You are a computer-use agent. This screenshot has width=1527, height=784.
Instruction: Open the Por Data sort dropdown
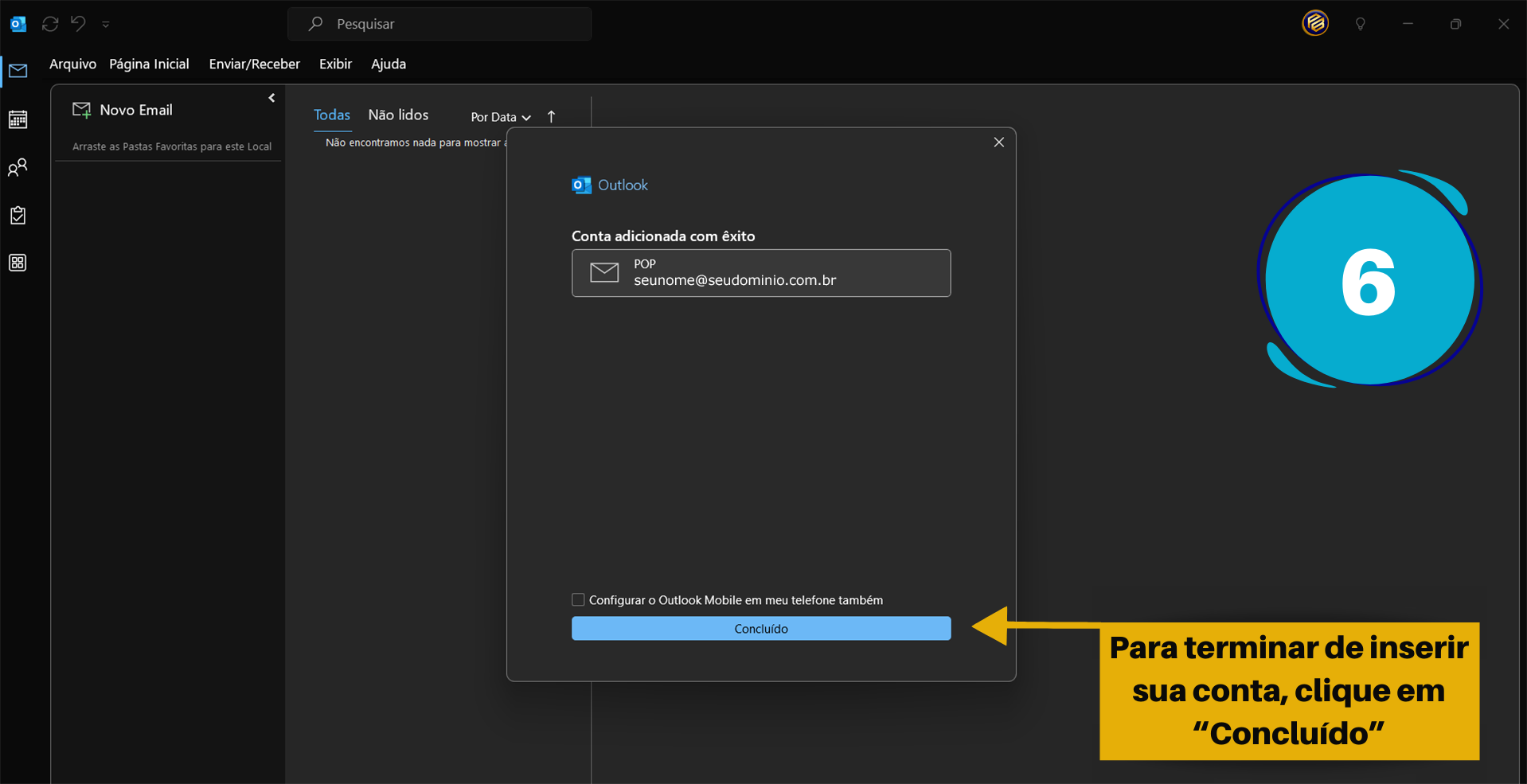coord(501,117)
